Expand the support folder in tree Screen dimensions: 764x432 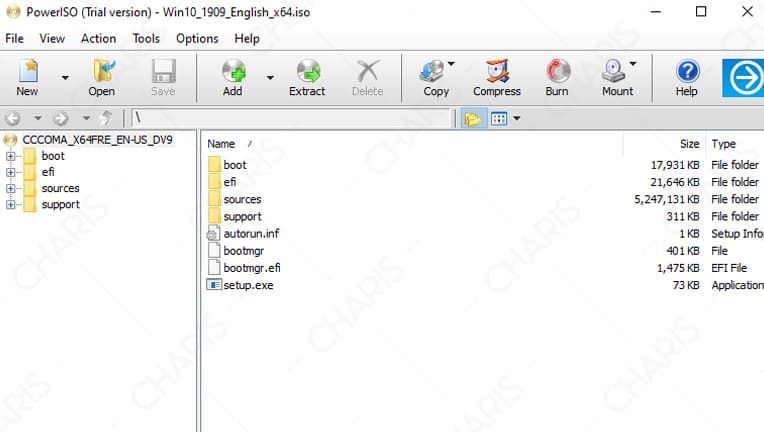click(10, 205)
